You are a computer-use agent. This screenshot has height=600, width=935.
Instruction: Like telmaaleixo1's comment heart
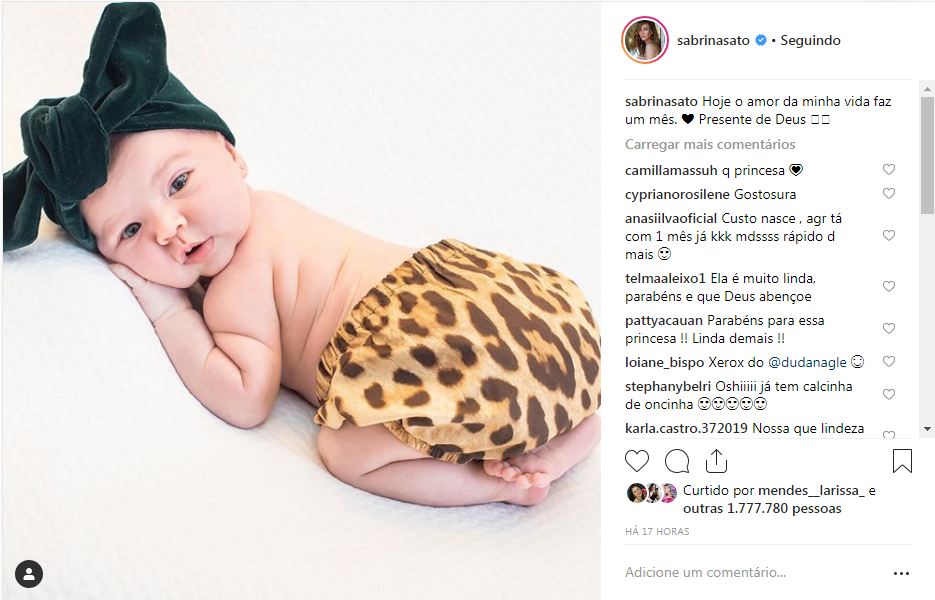888,286
